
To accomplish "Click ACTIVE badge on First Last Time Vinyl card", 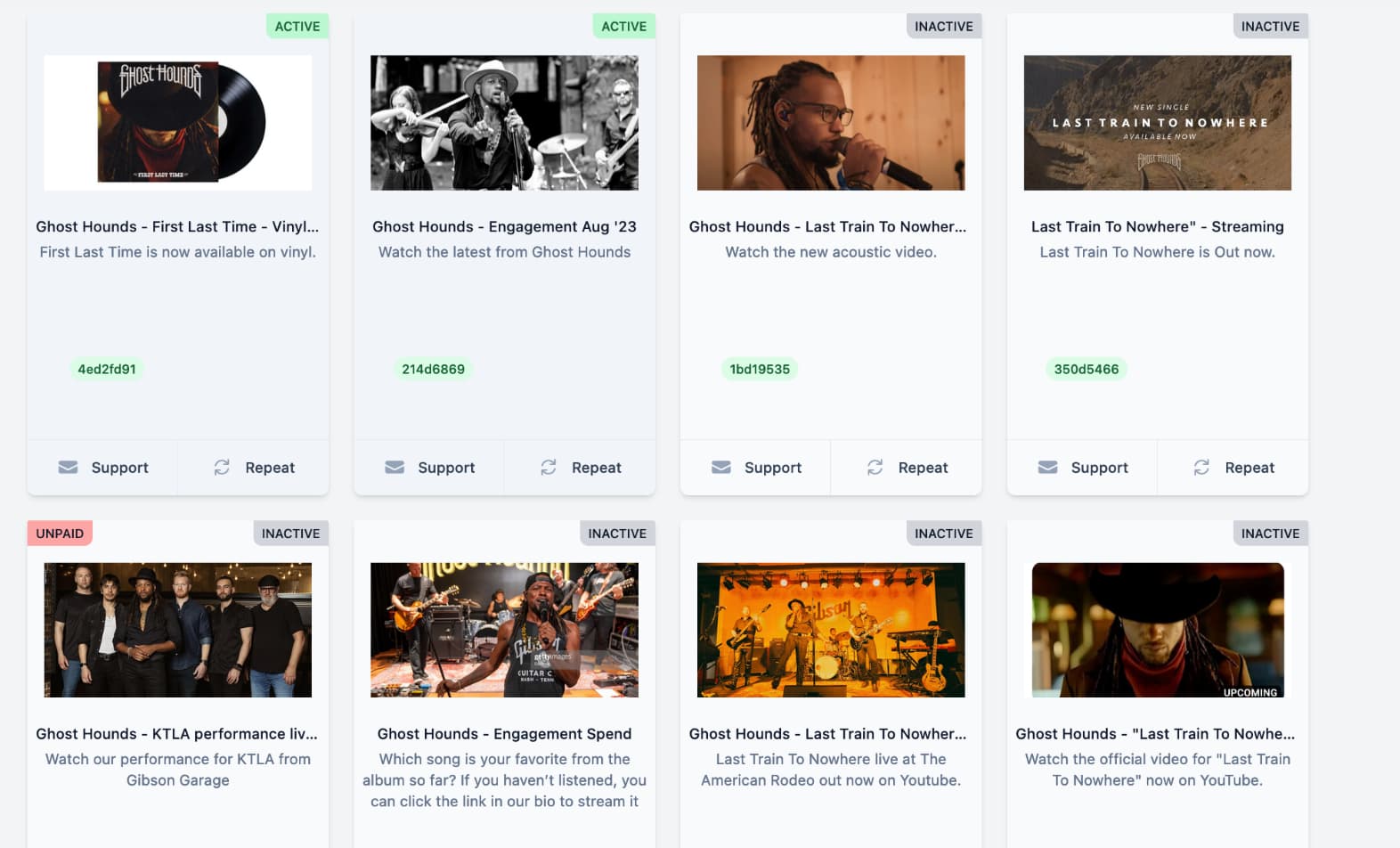I will (x=297, y=27).
